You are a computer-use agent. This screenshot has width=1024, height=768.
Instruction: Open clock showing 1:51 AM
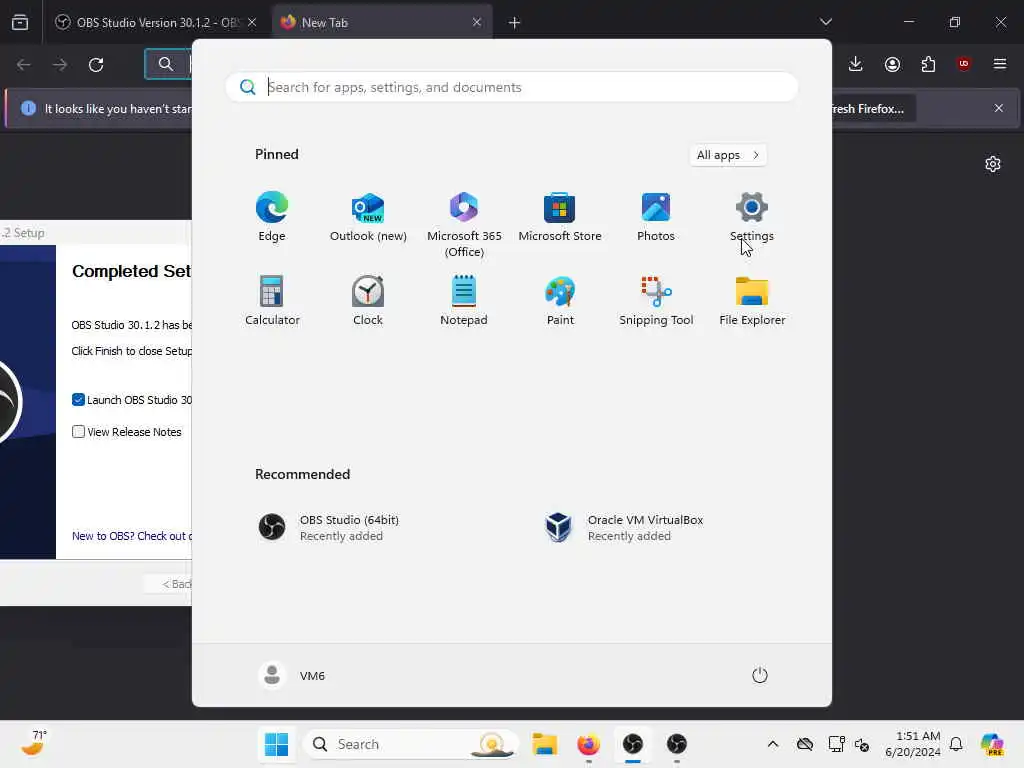pos(913,744)
